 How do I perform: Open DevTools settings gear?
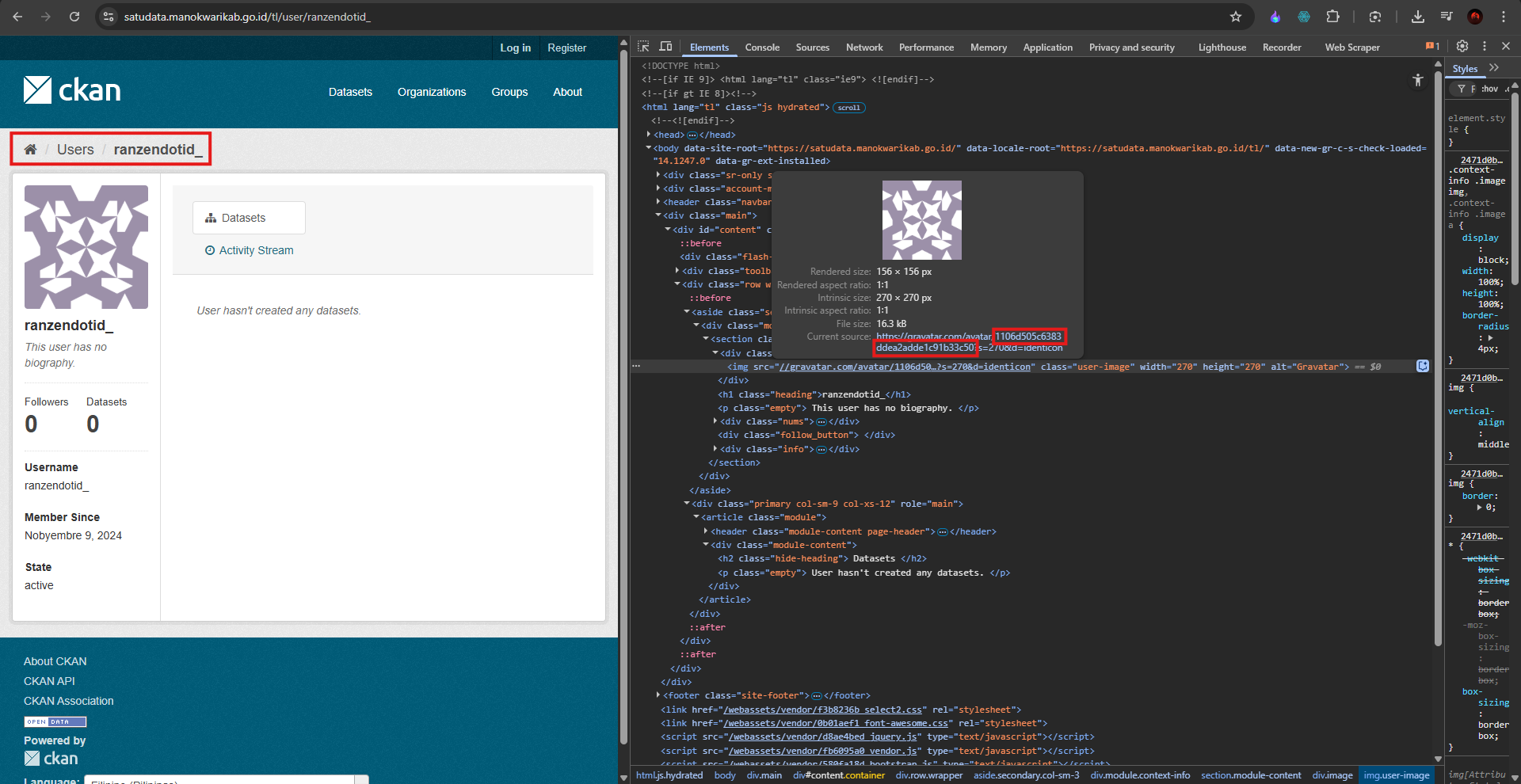point(1462,46)
